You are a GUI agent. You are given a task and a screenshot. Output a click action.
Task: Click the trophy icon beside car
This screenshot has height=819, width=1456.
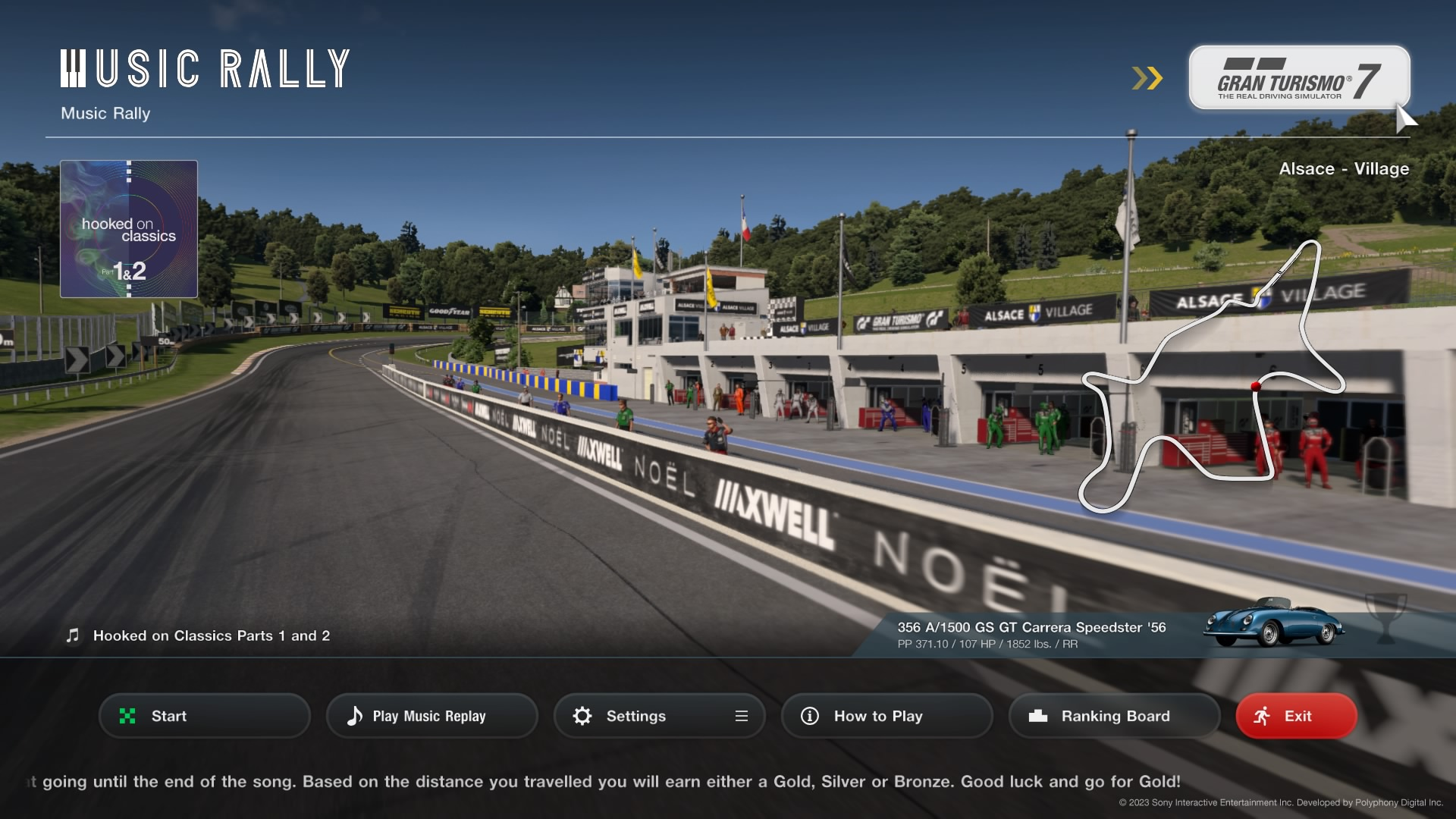[x=1385, y=618]
